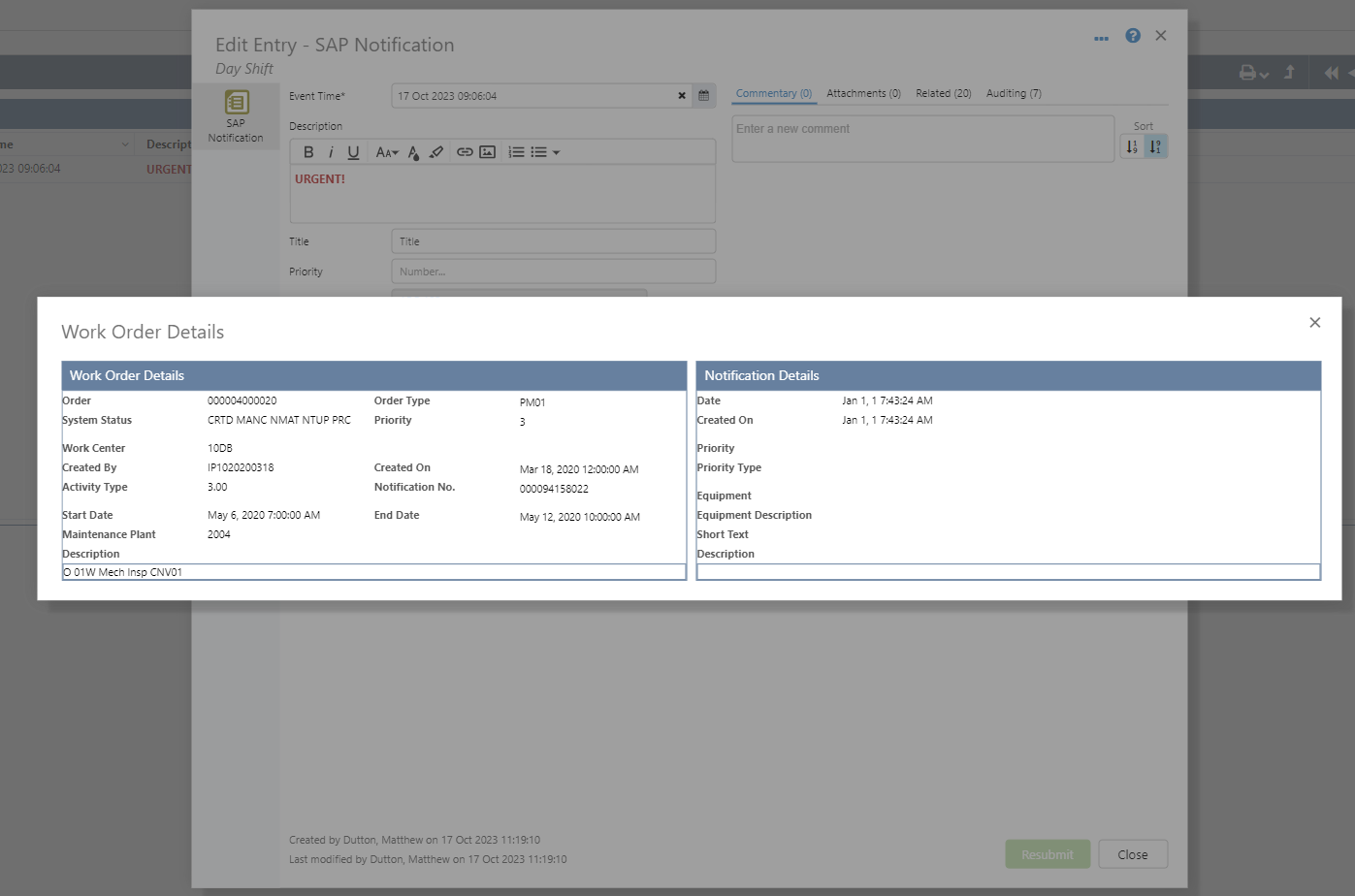Open the help question mark icon
1355x896 pixels.
[x=1132, y=36]
